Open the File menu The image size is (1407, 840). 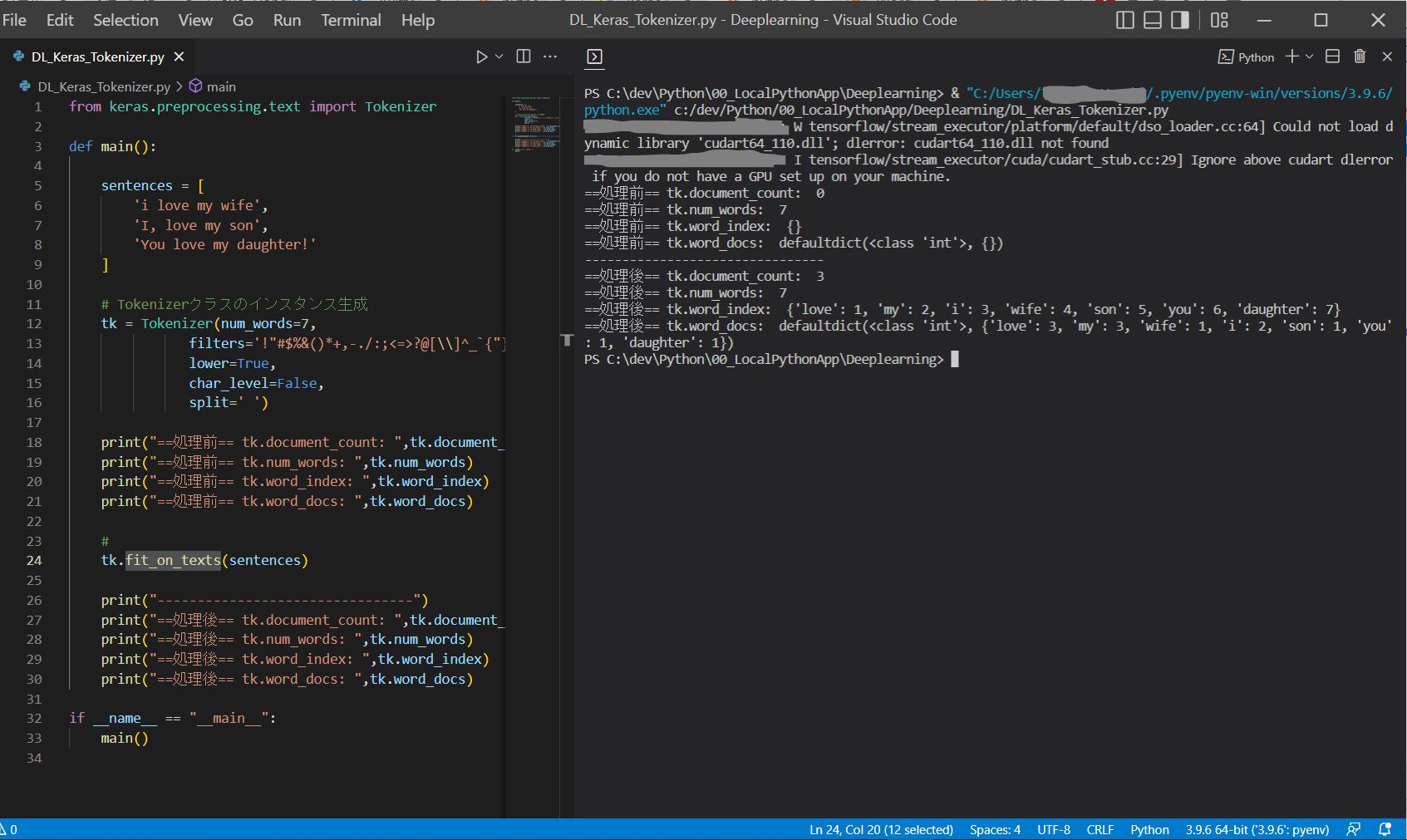coord(14,20)
